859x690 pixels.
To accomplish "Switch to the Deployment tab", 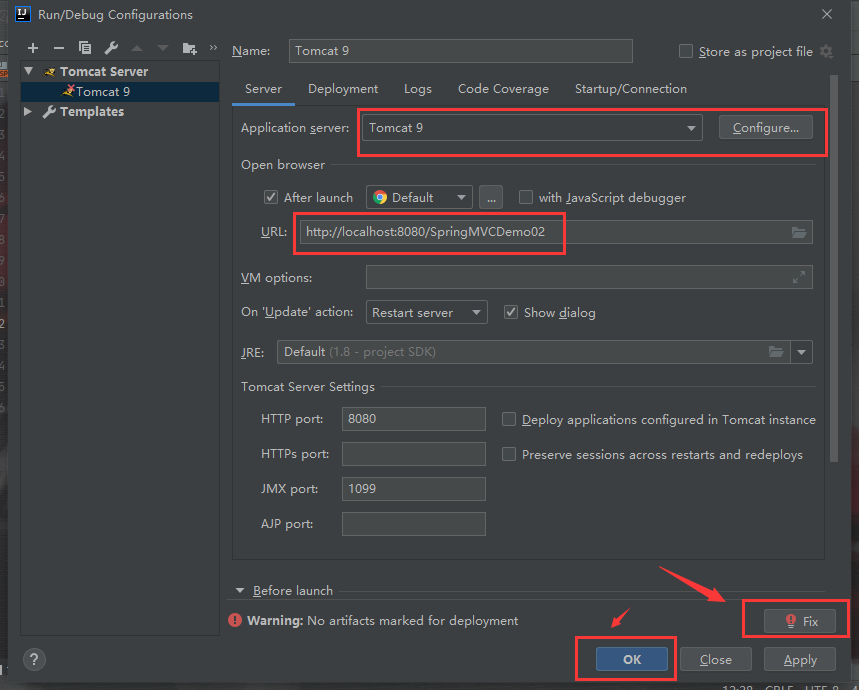I will 343,89.
